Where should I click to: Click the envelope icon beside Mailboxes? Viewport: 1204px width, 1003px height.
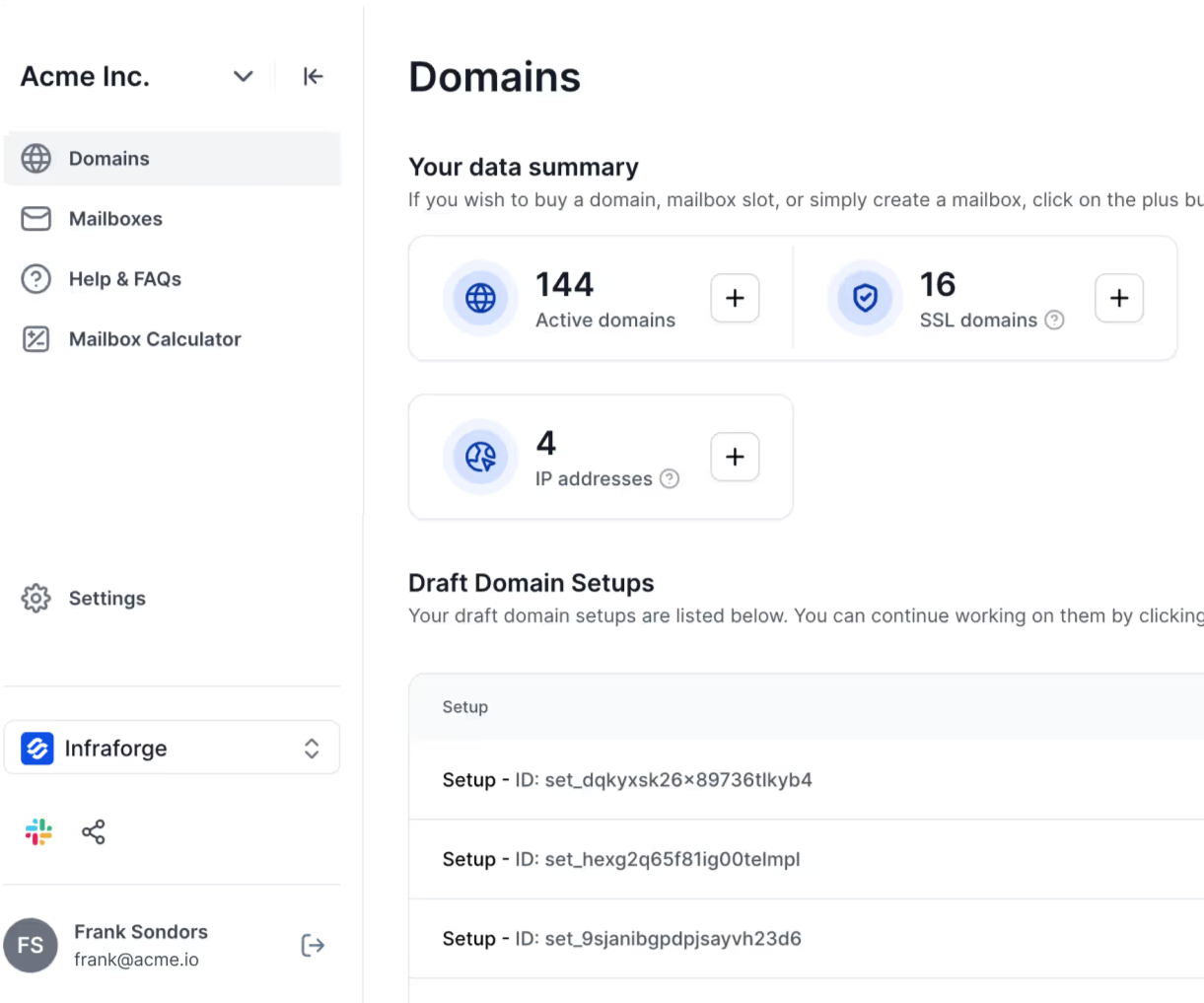tap(36, 219)
